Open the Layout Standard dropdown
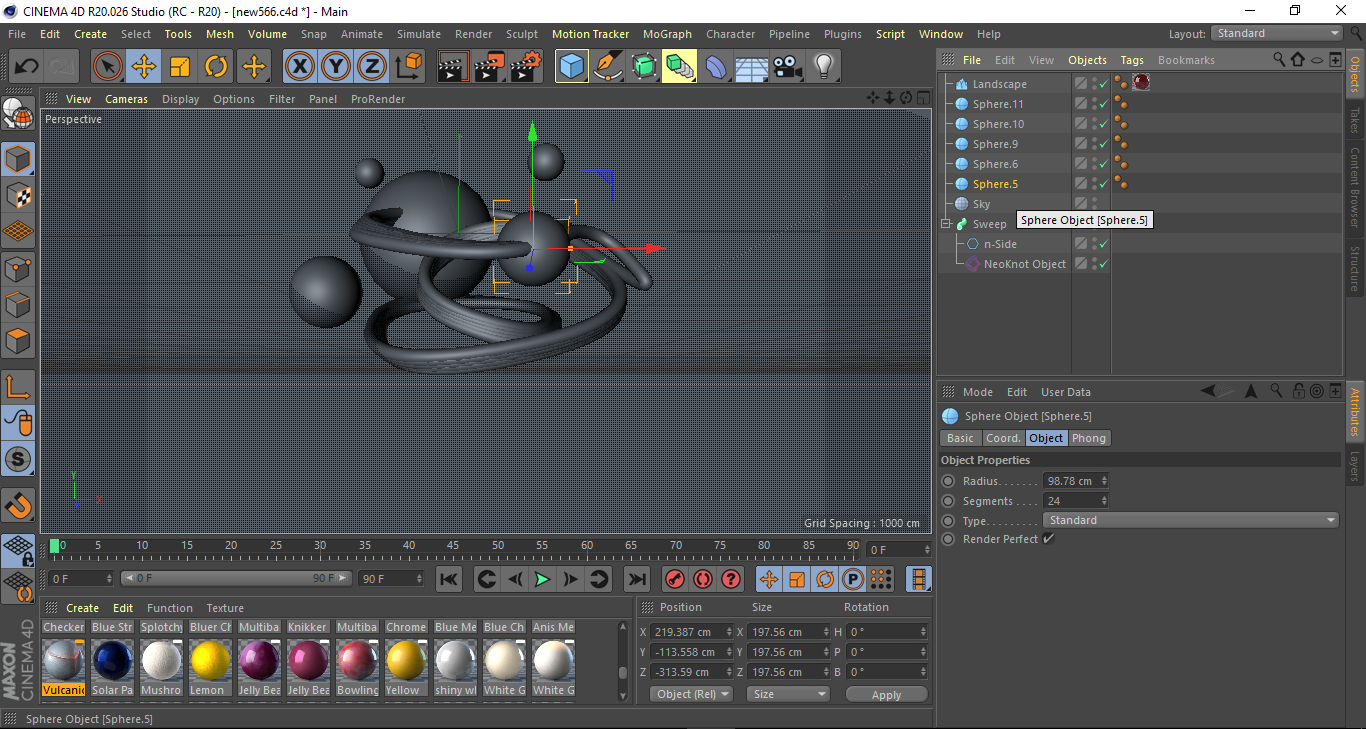The image size is (1366, 729). [1277, 33]
